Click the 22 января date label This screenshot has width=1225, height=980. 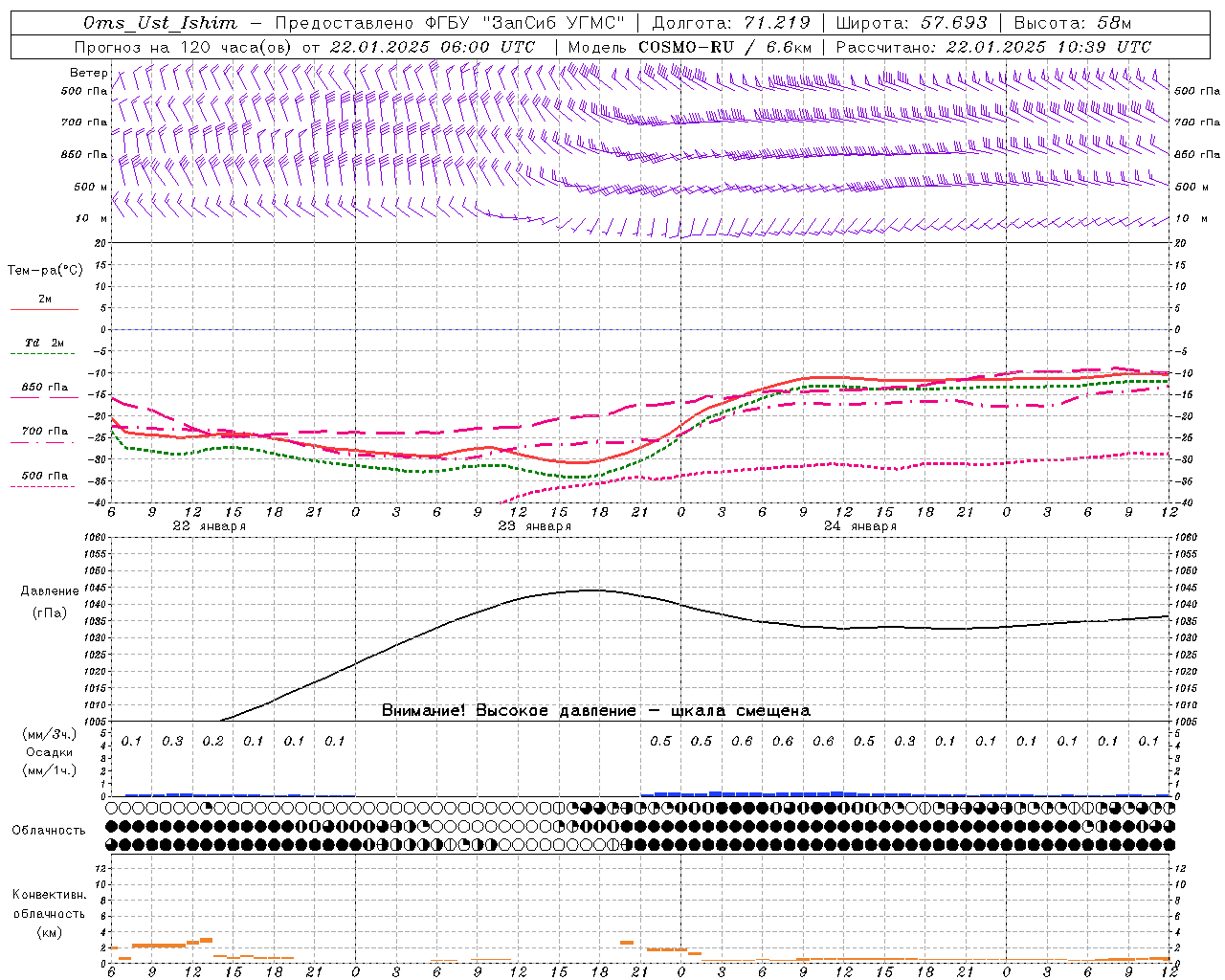pos(209,526)
